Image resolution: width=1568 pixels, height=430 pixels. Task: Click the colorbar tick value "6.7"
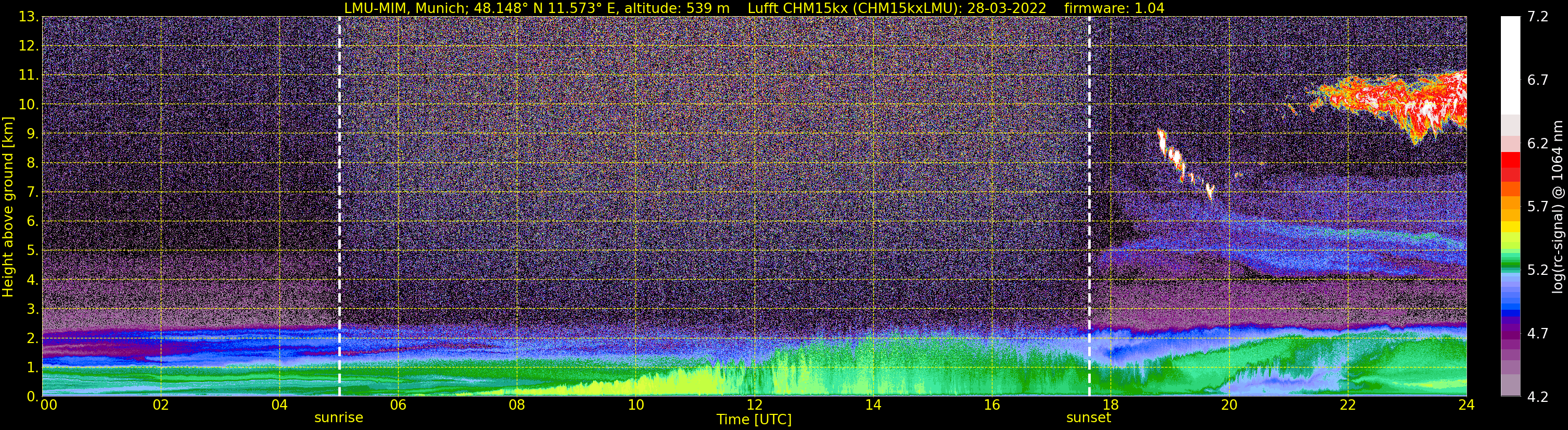point(1538,80)
